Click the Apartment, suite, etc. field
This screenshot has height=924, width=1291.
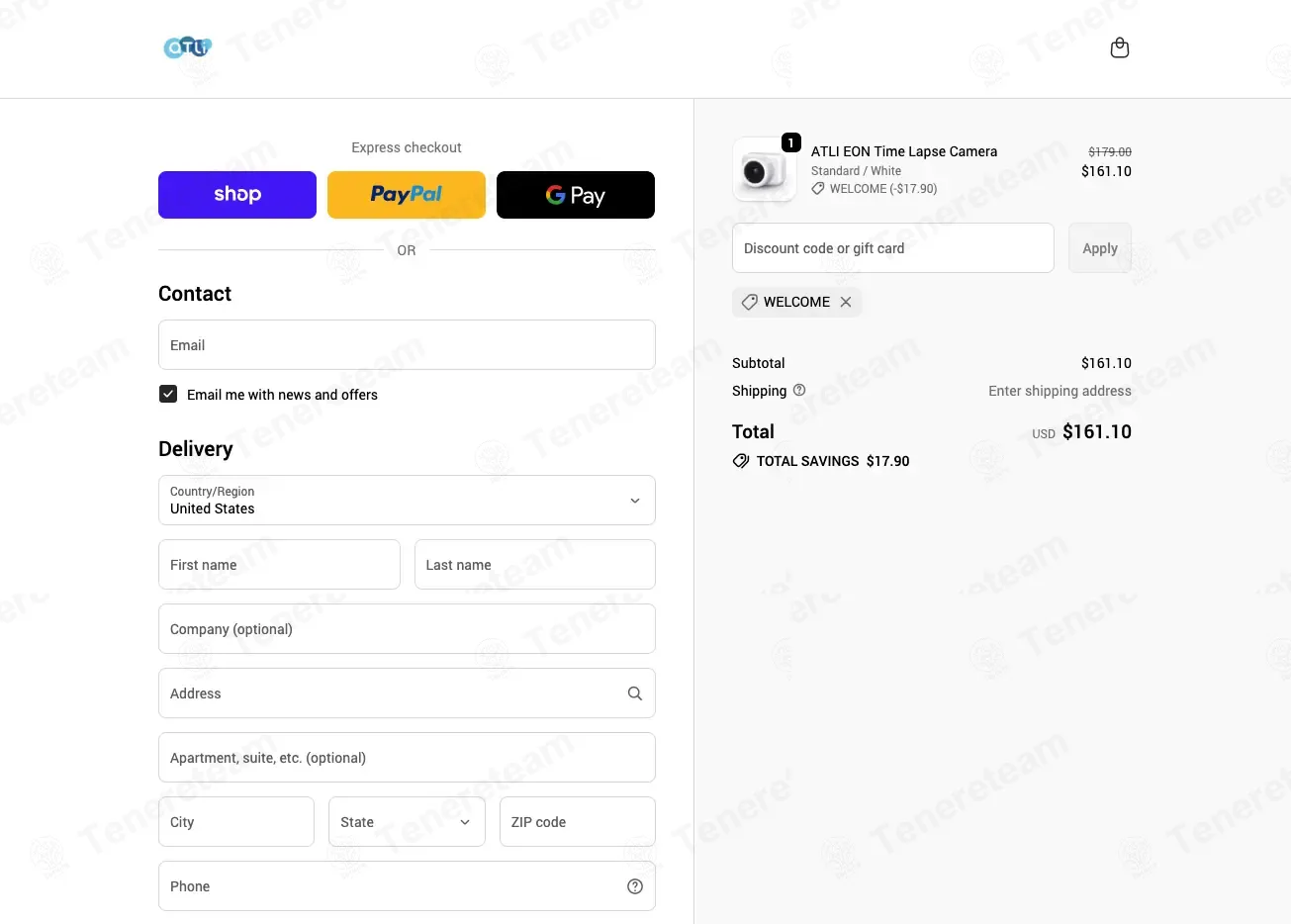(x=407, y=758)
